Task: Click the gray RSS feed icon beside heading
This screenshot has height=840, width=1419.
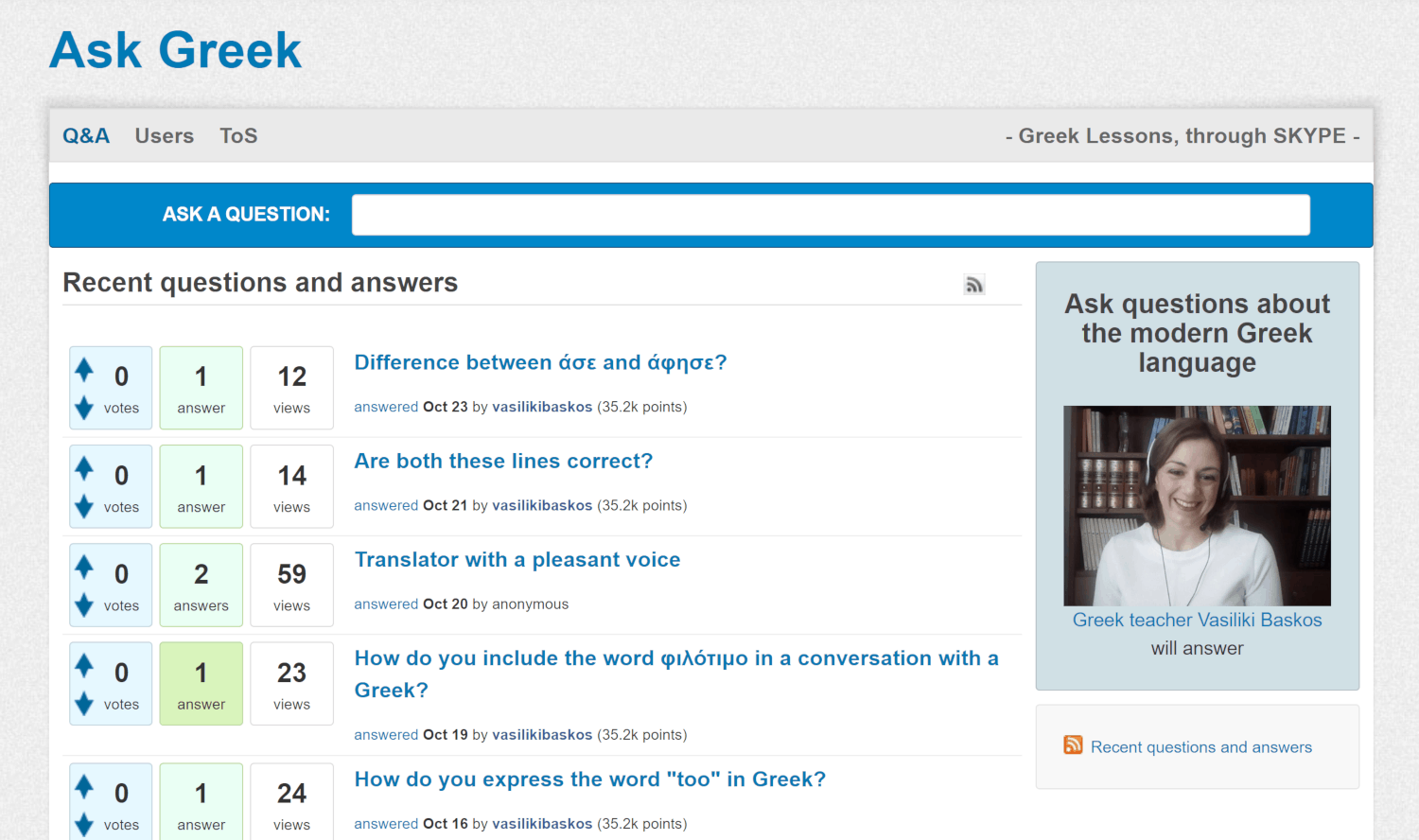Action: pyautogui.click(x=974, y=285)
